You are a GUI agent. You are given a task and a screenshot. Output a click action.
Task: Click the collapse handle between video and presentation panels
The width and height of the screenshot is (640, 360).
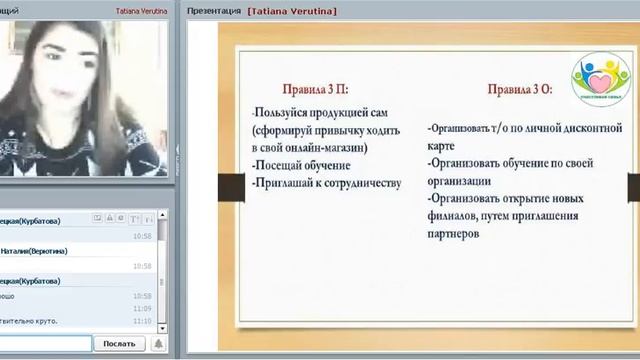pos(178,160)
